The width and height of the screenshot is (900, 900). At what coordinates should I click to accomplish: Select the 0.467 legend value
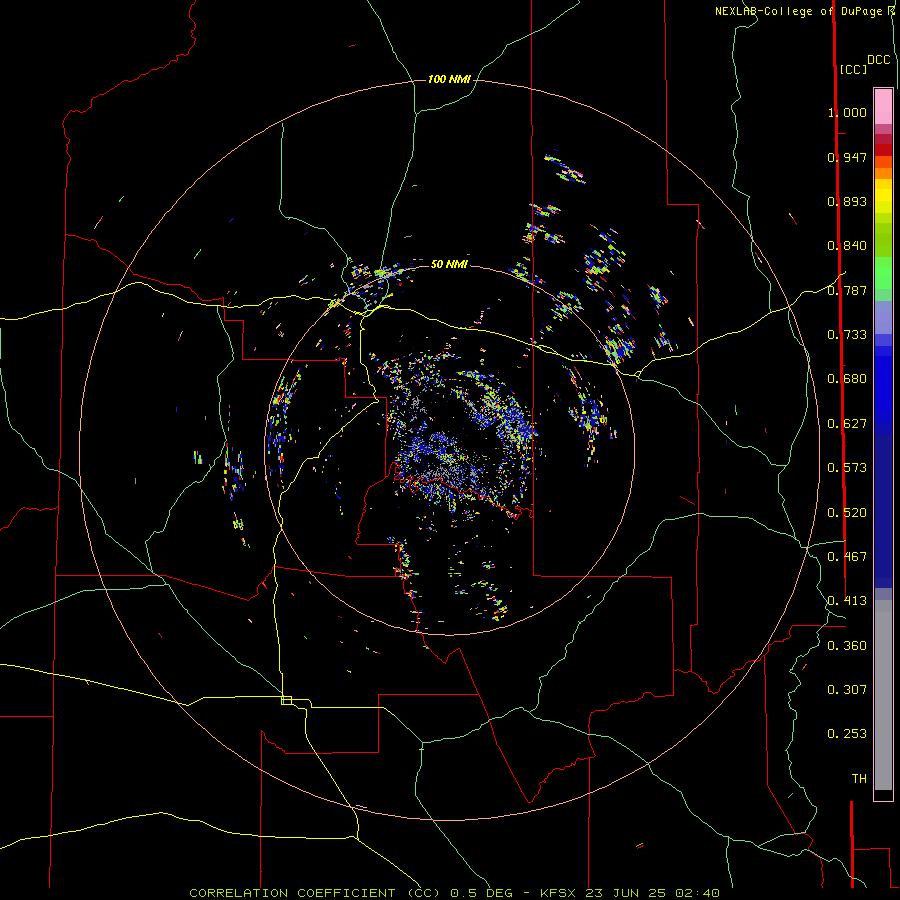pyautogui.click(x=847, y=557)
